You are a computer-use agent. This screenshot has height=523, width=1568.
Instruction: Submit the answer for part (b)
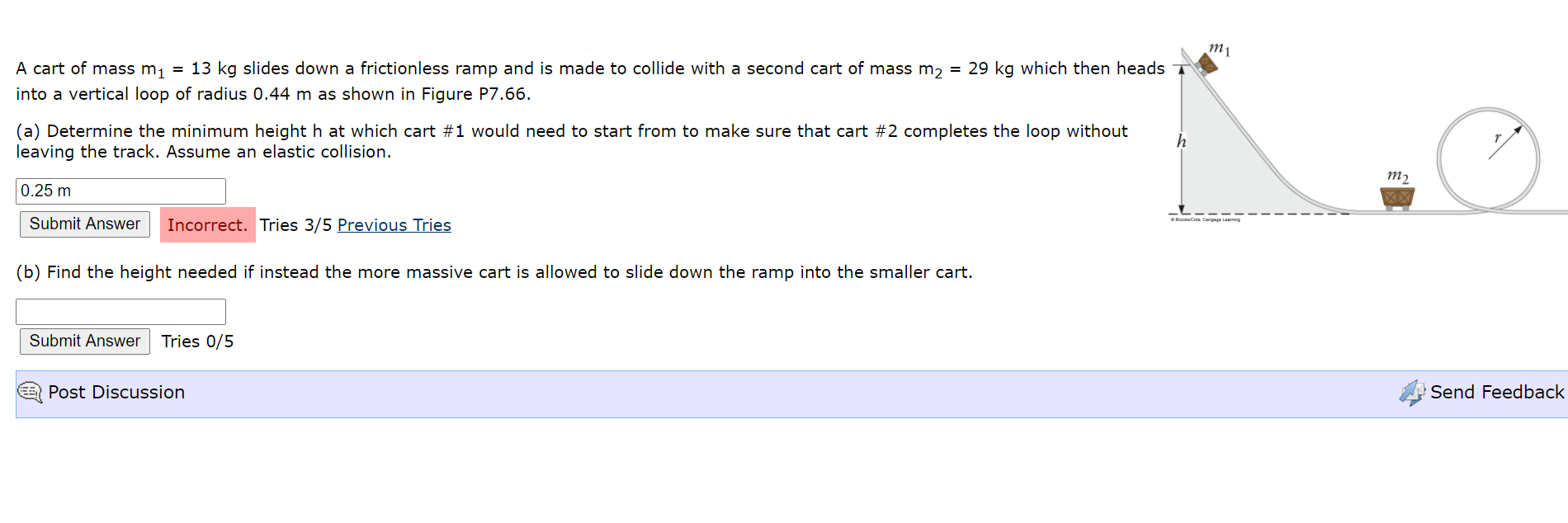[83, 341]
